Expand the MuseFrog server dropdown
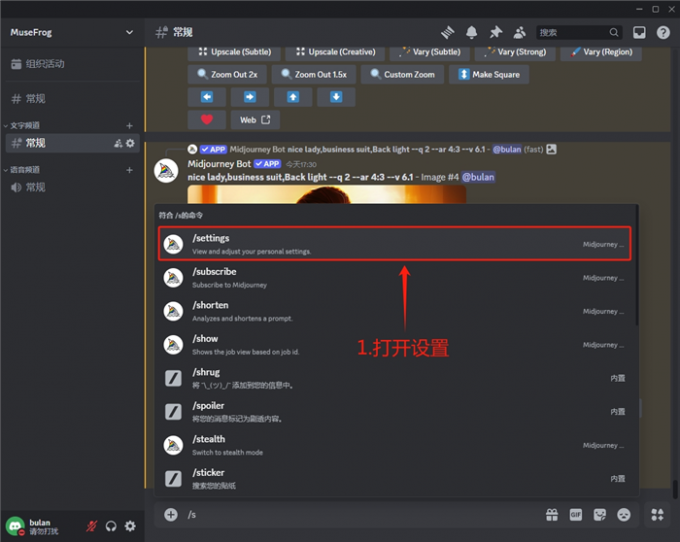Image resolution: width=680 pixels, height=542 pixels. pyautogui.click(x=129, y=33)
